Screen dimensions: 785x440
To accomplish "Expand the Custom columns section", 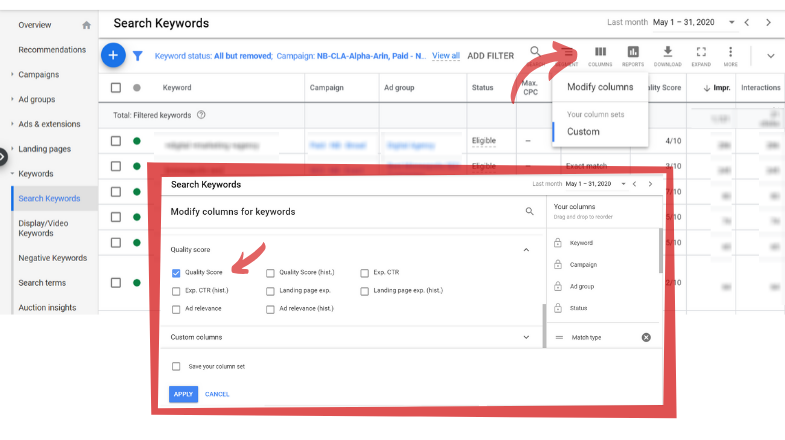I will (x=526, y=337).
